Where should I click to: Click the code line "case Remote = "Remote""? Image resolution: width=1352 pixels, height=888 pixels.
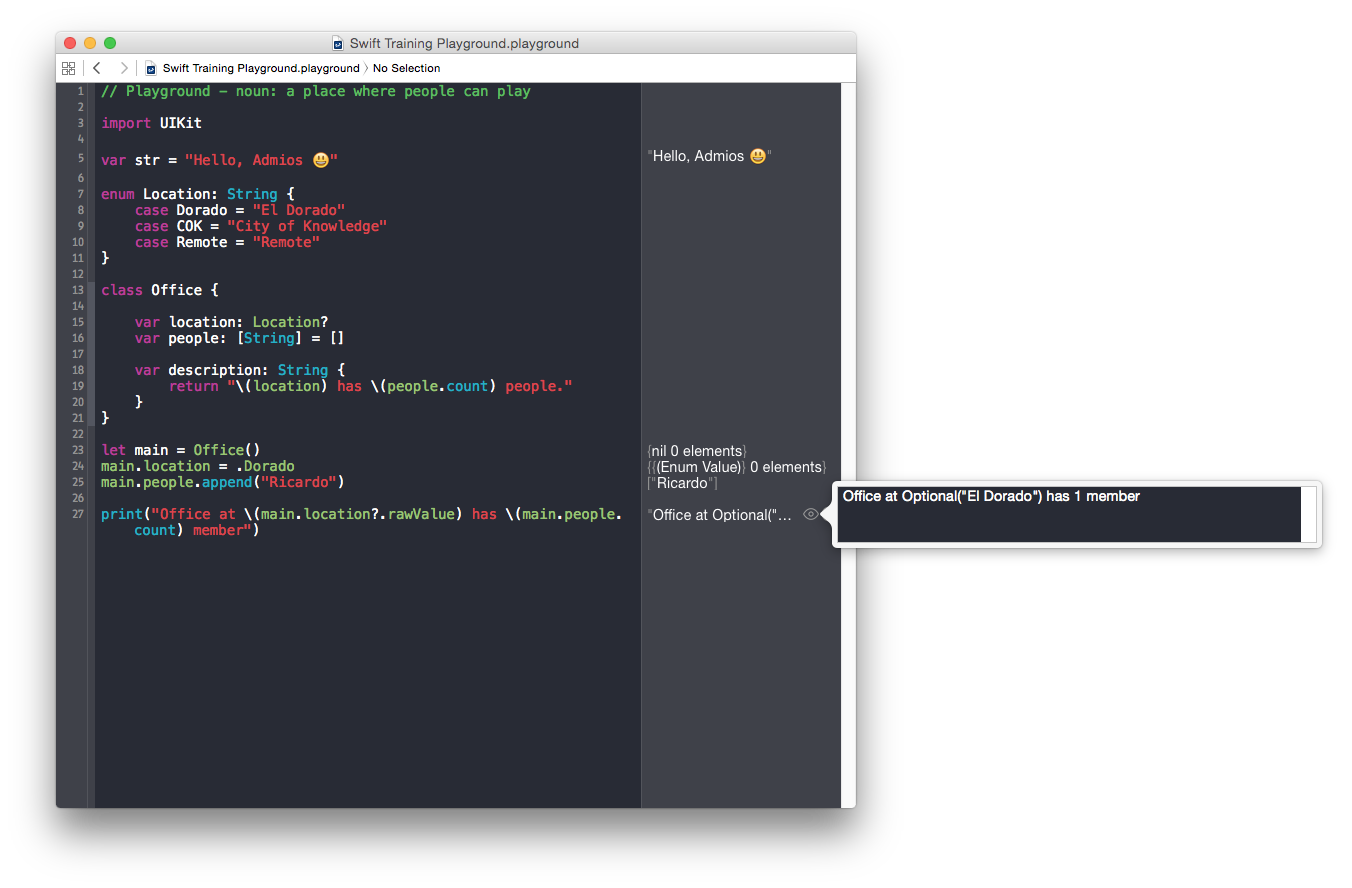[x=227, y=242]
